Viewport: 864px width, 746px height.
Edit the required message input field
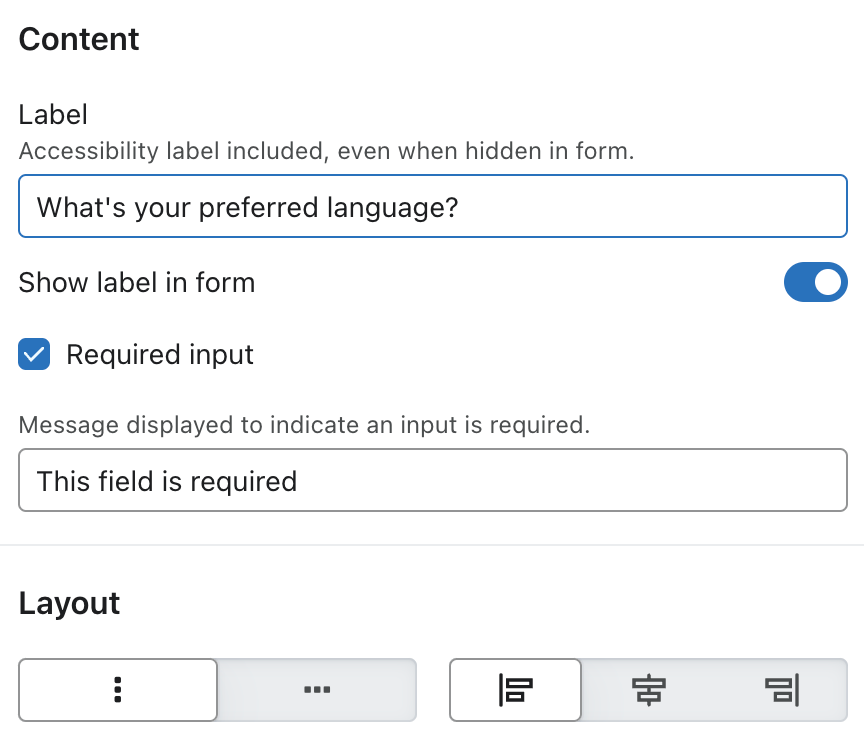[x=432, y=481]
